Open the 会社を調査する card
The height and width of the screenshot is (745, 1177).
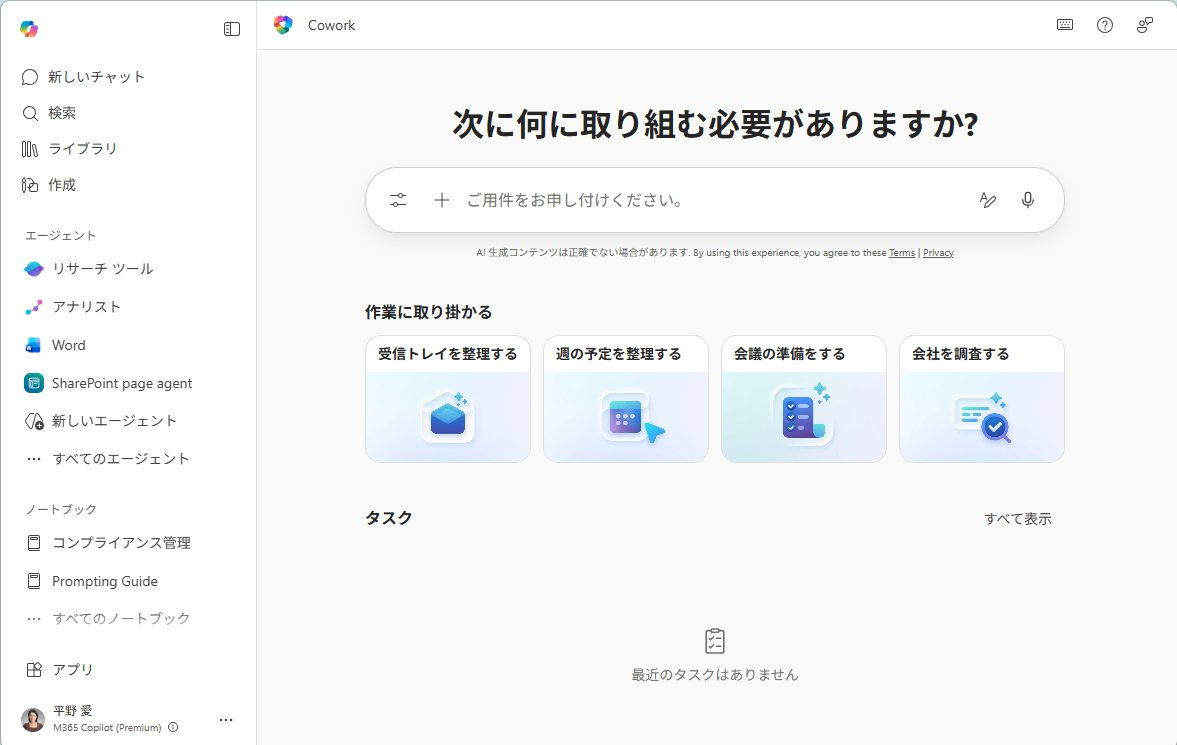[981, 398]
